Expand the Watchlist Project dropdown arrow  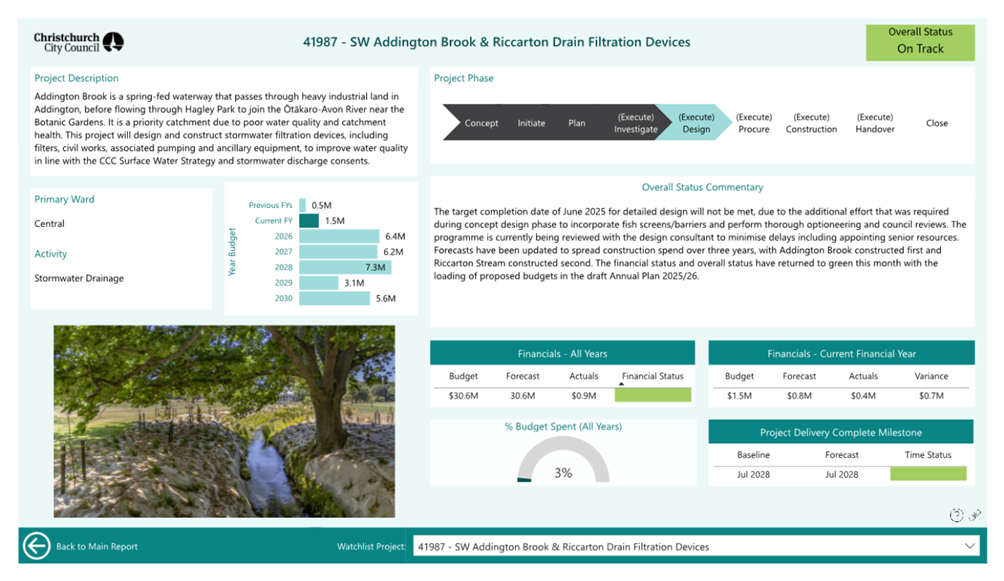969,546
